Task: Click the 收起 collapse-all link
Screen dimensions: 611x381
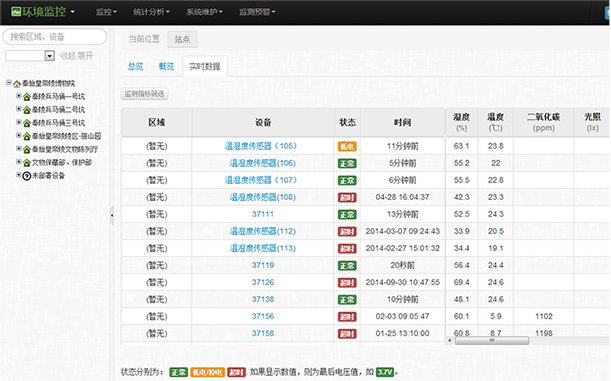Action: tap(67, 56)
